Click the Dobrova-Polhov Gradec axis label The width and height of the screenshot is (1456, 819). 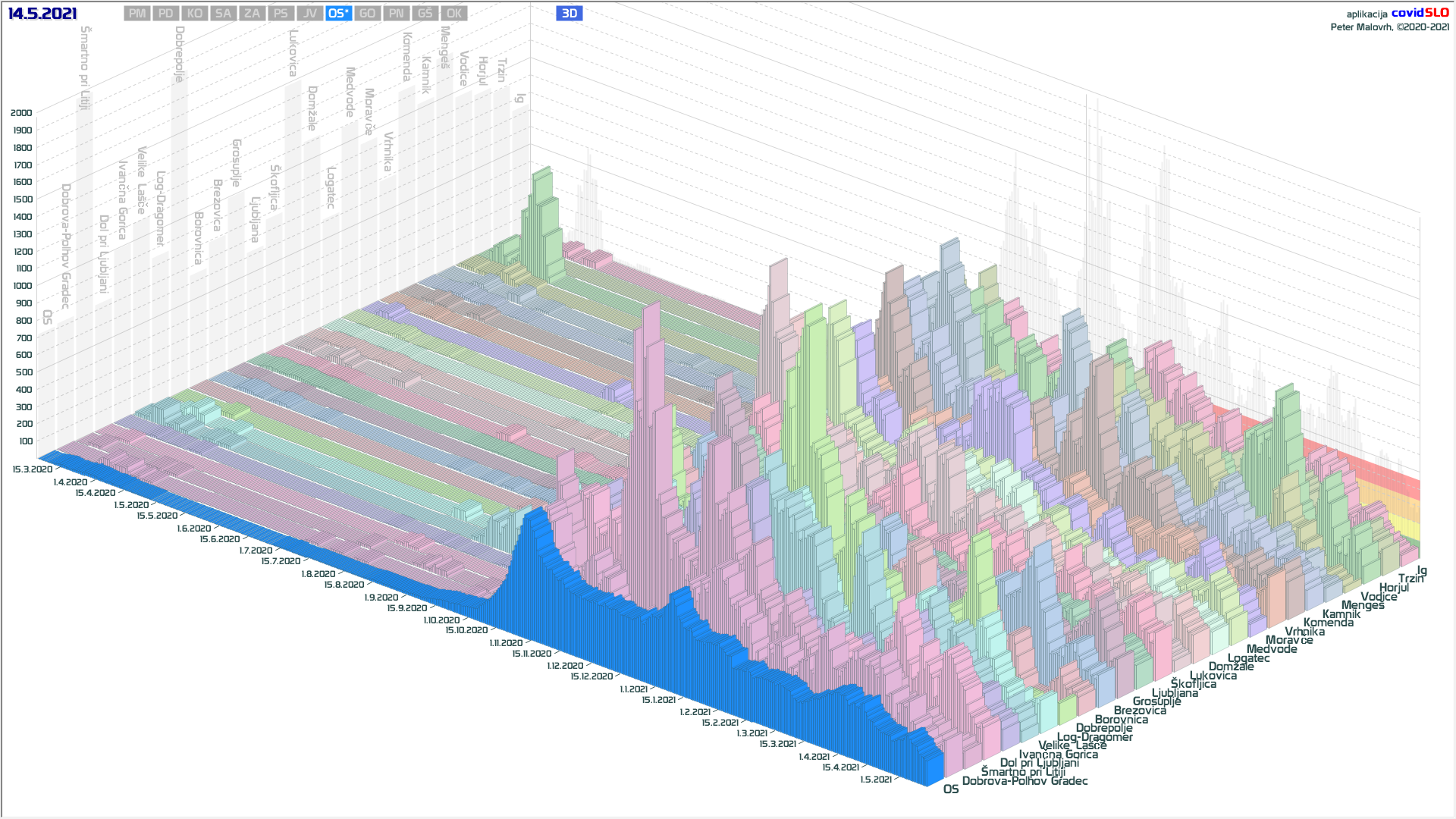pyautogui.click(x=1025, y=781)
